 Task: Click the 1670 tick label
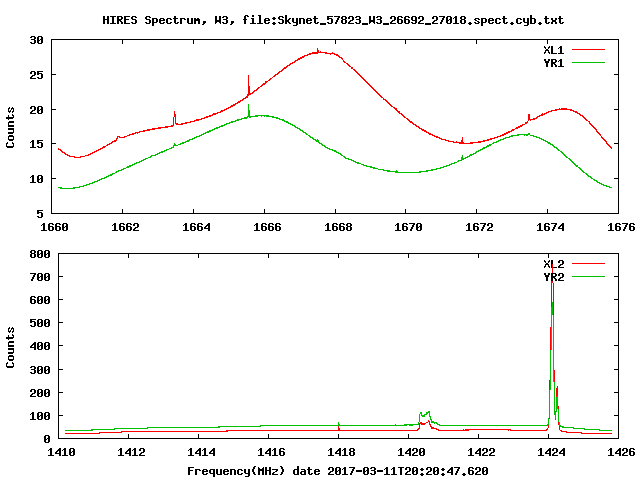tap(409, 227)
